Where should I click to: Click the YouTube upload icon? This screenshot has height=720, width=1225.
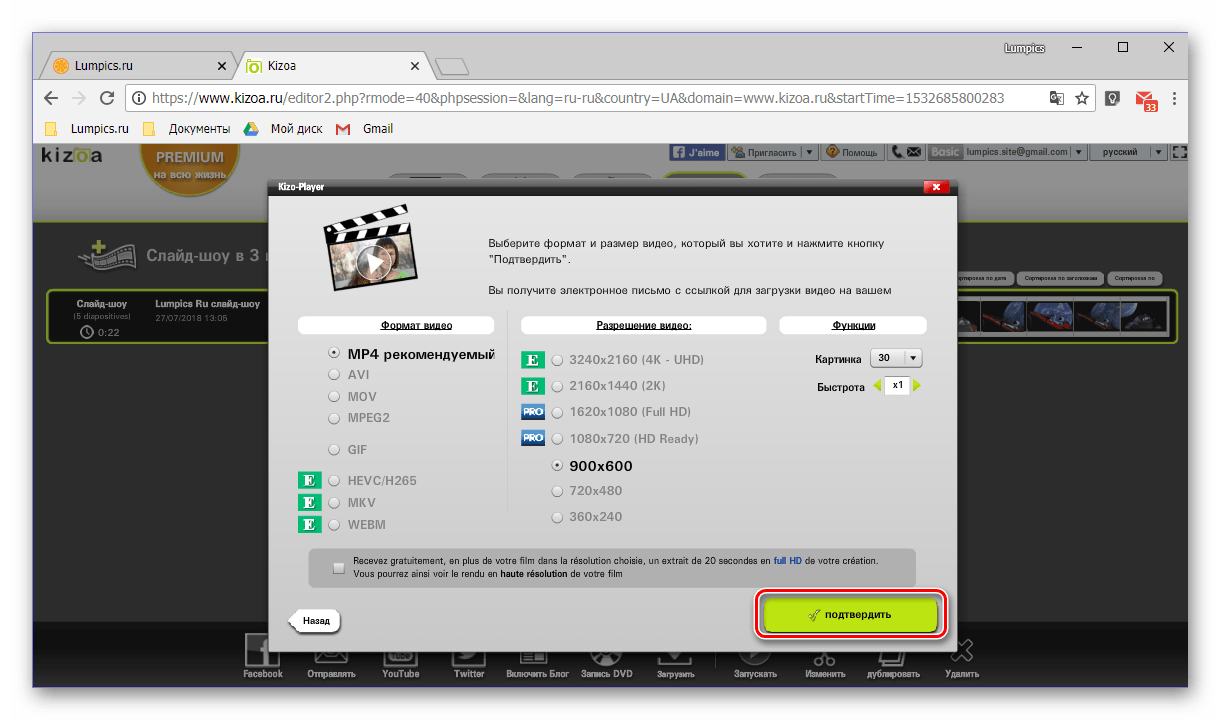click(x=400, y=655)
